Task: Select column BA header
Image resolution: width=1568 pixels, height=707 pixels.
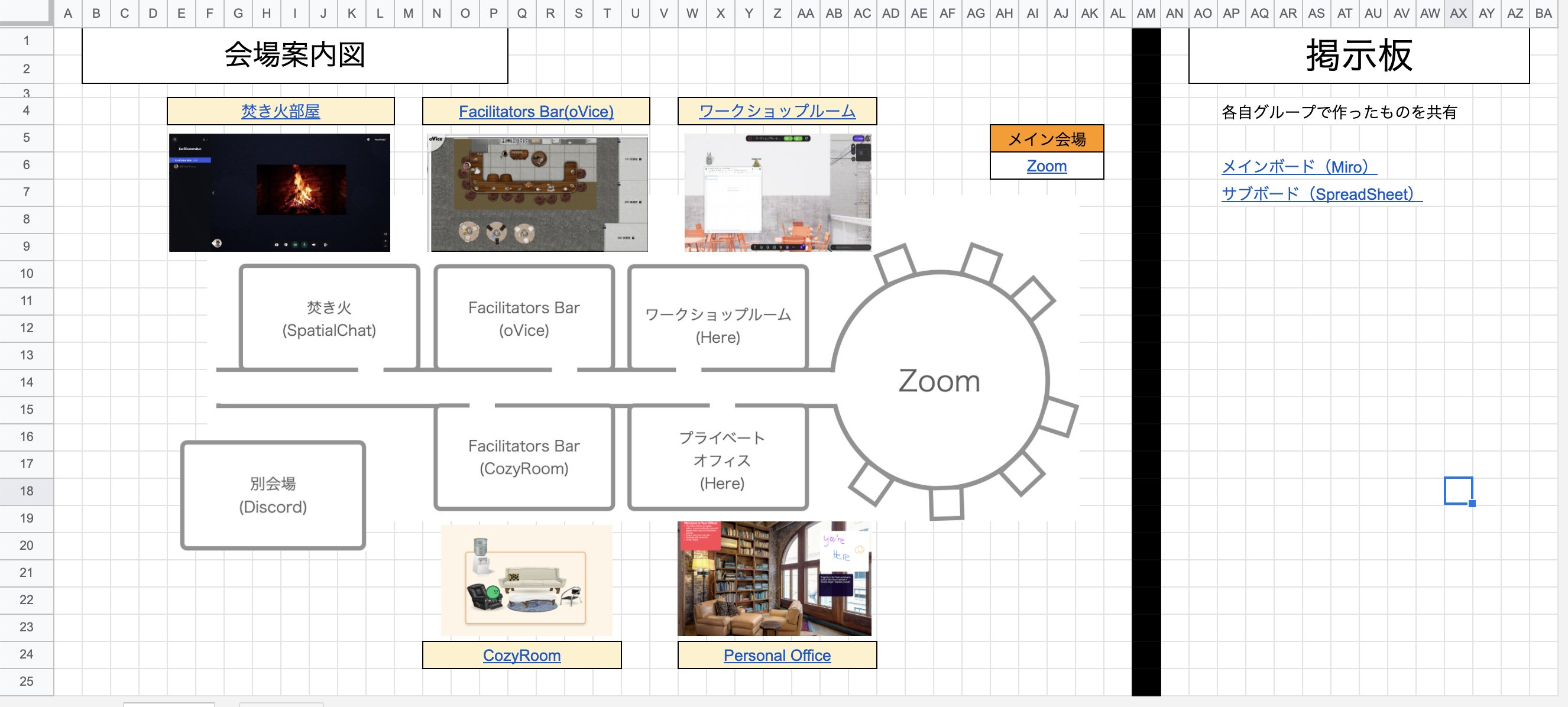Action: click(x=1543, y=14)
